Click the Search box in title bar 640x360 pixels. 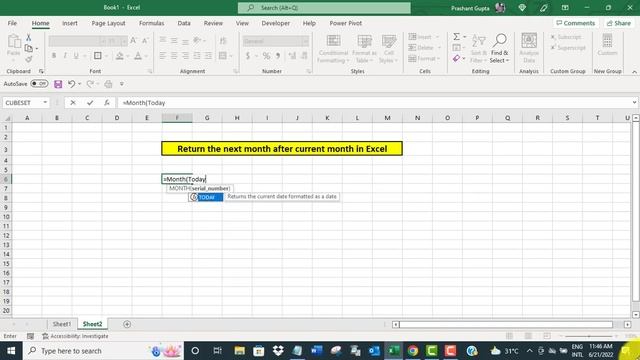(x=324, y=8)
